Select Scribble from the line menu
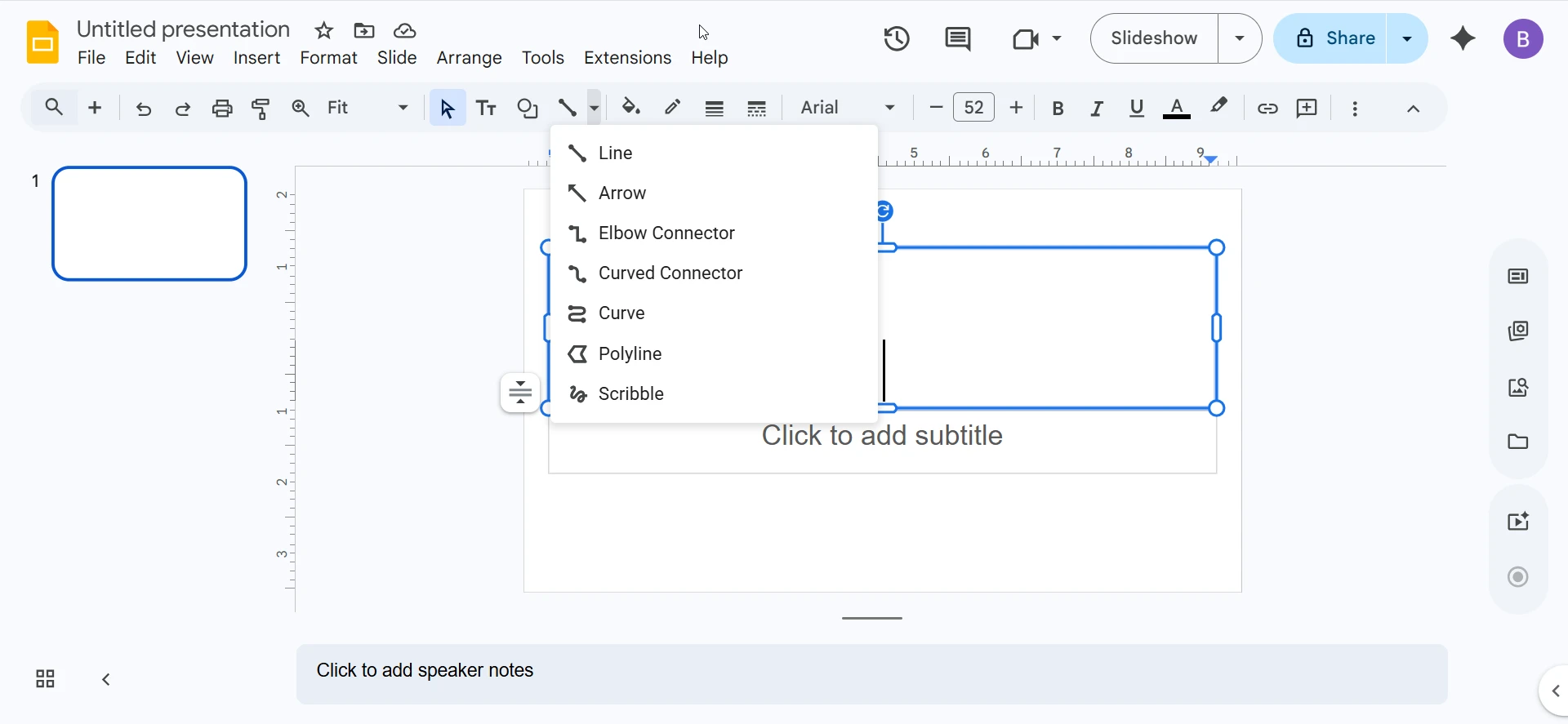 pyautogui.click(x=630, y=394)
